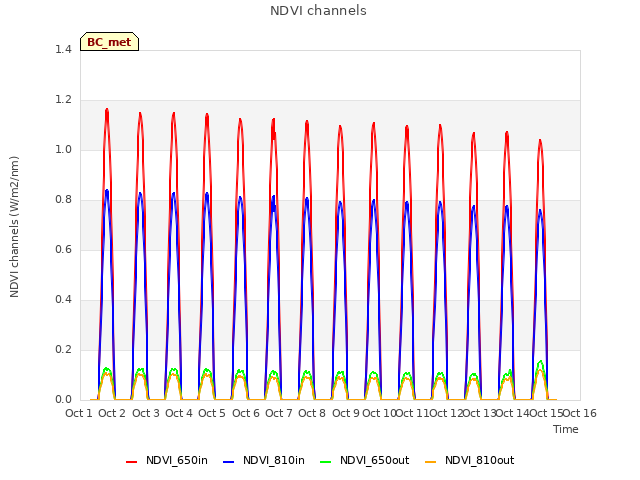The image size is (640, 480).
Task: Click the Oct 7 x-axis tick label
Action: 279,413
